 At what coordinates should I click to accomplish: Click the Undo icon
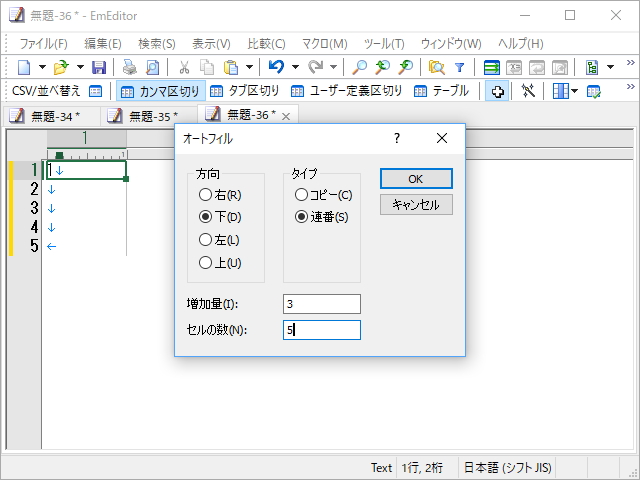coord(276,67)
